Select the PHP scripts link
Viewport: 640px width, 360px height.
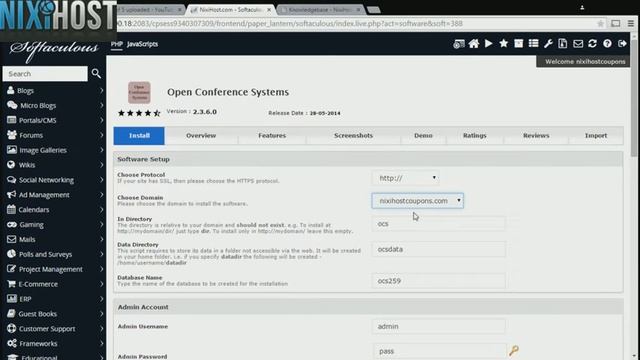(116, 44)
